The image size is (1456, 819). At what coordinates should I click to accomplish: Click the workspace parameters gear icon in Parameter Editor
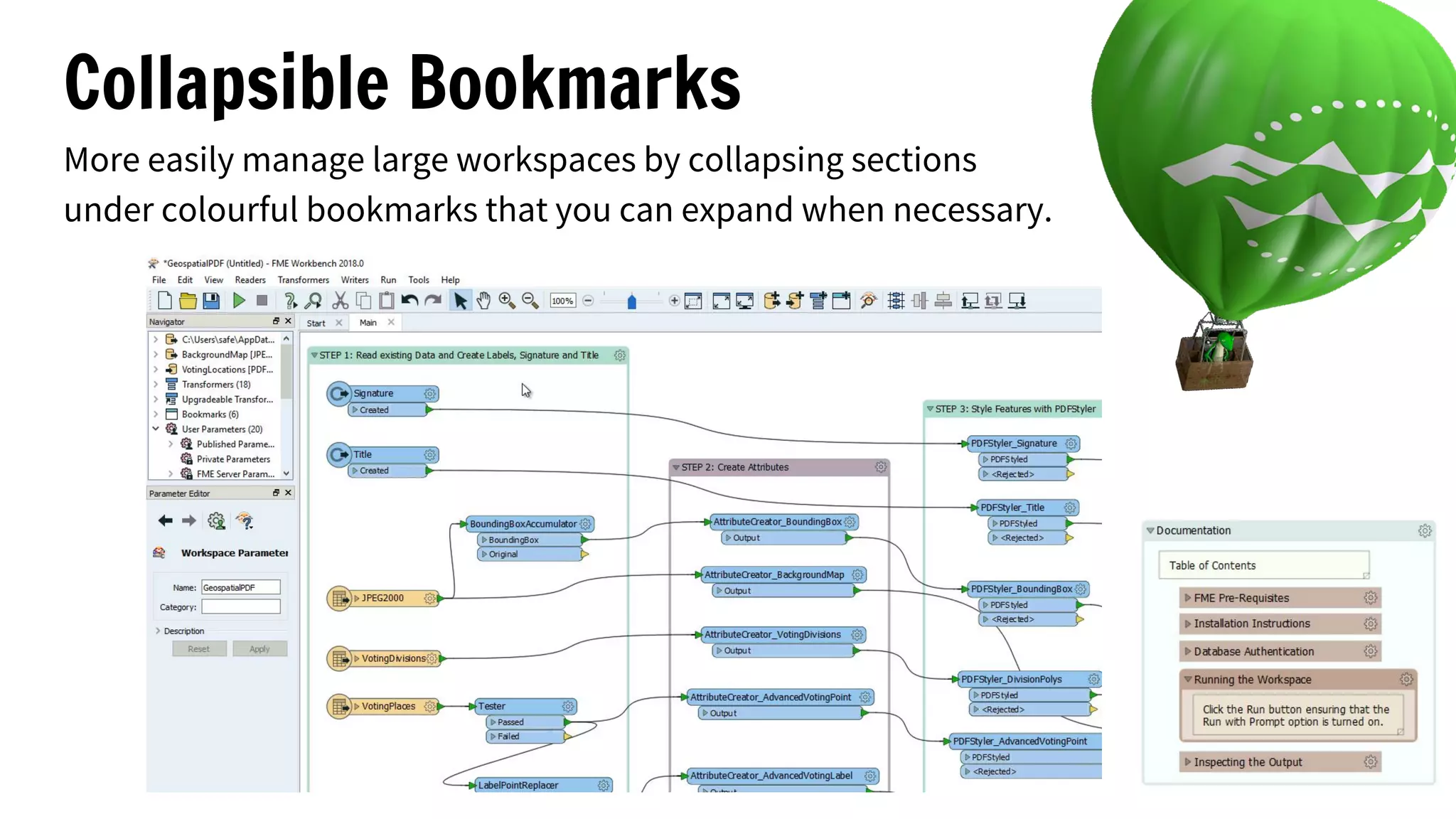tap(216, 521)
